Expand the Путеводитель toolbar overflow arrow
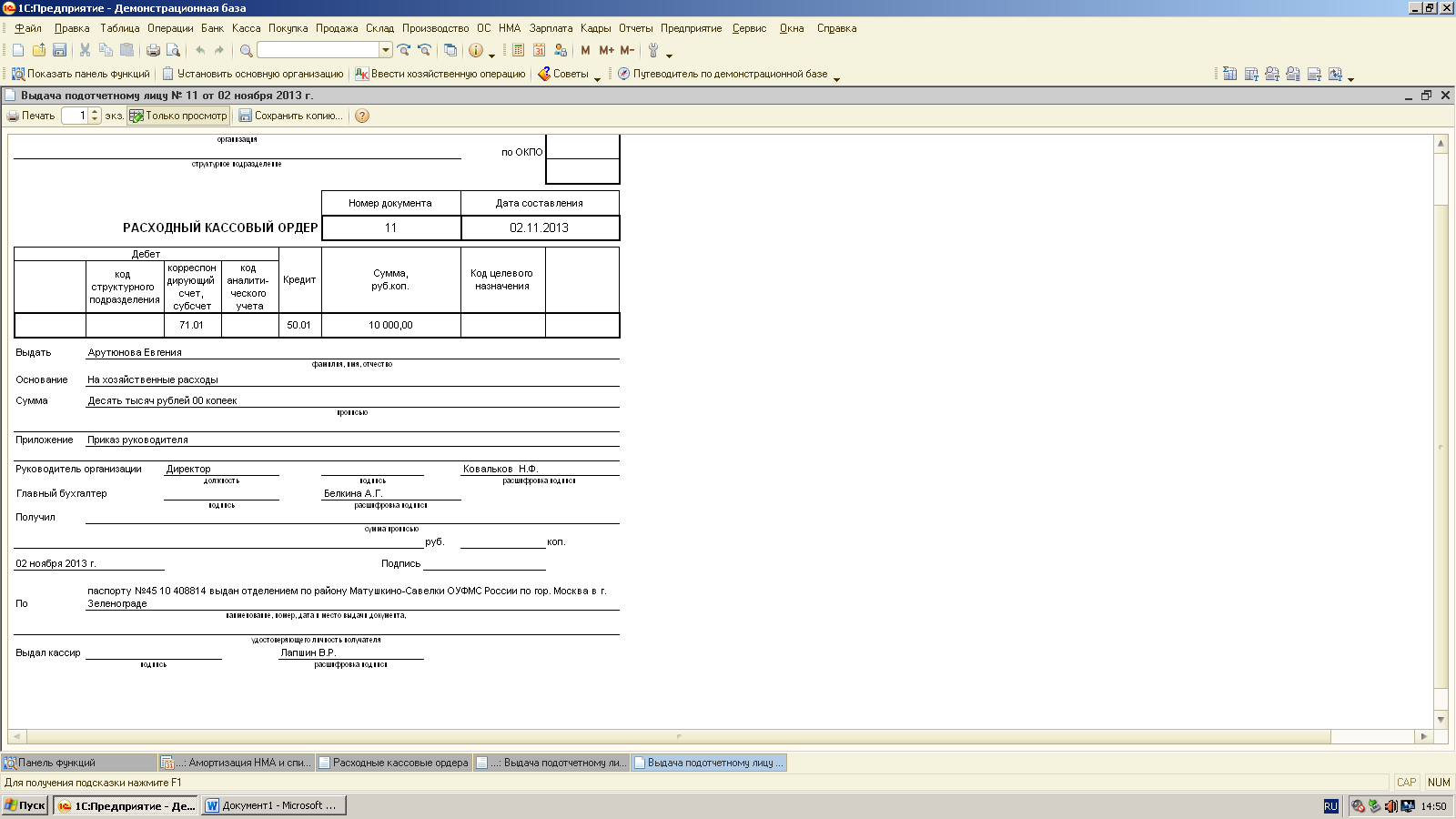 tap(836, 78)
